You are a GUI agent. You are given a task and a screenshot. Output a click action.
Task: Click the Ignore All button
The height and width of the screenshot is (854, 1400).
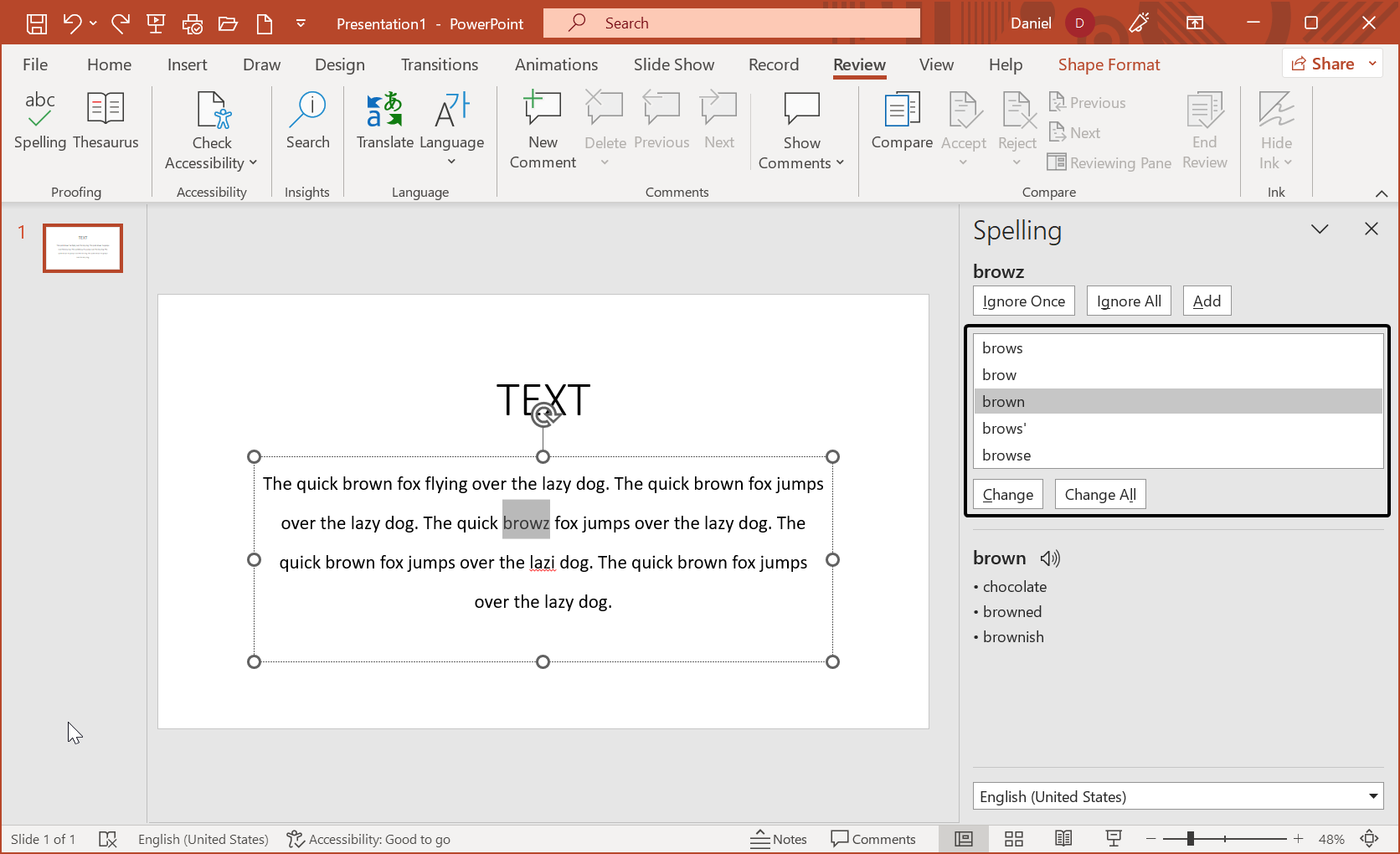coord(1128,301)
